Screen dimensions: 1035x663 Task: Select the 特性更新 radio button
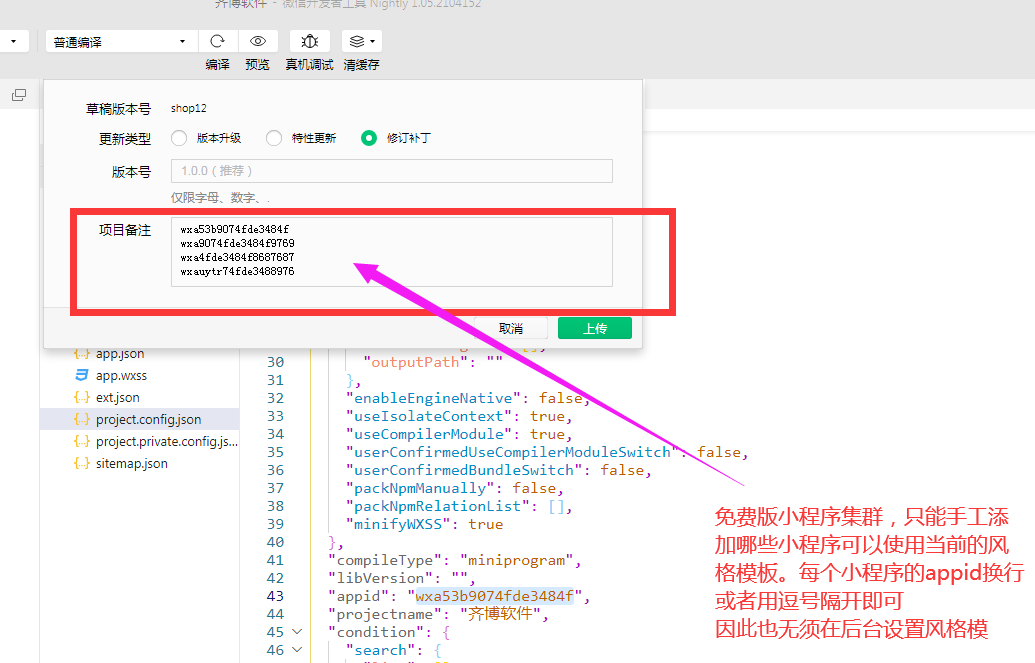274,138
